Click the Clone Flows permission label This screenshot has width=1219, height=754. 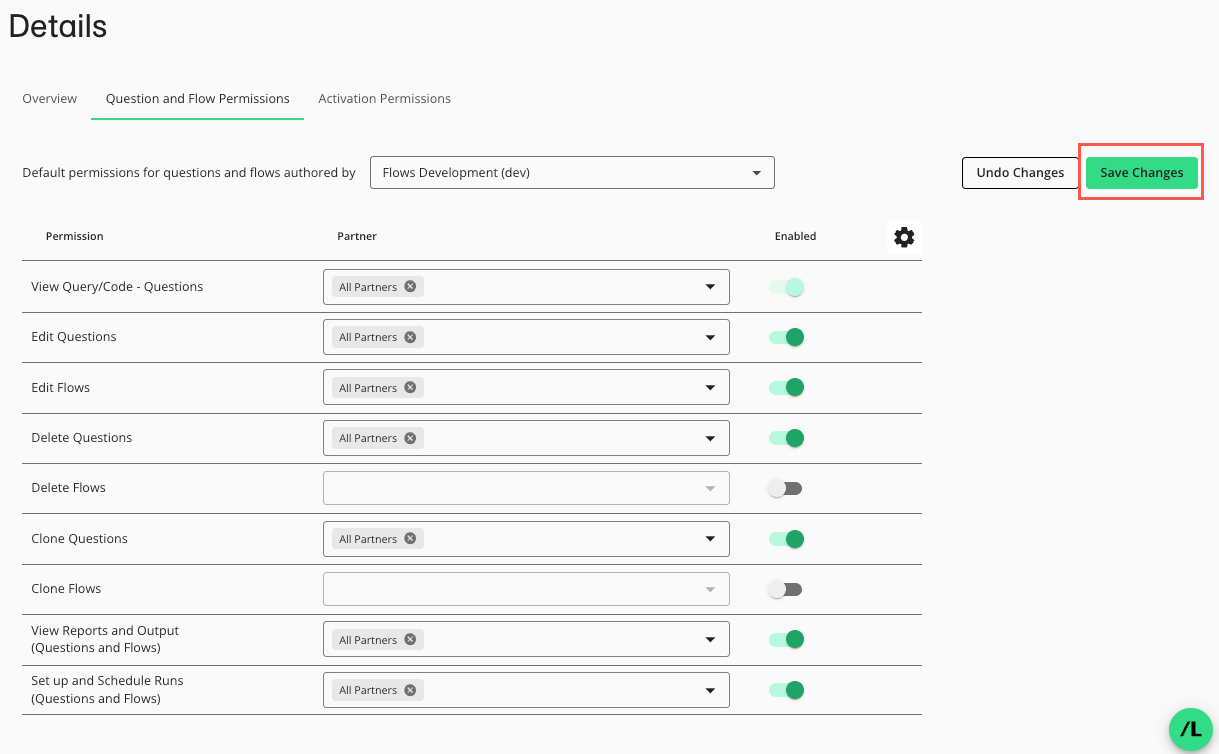(67, 589)
